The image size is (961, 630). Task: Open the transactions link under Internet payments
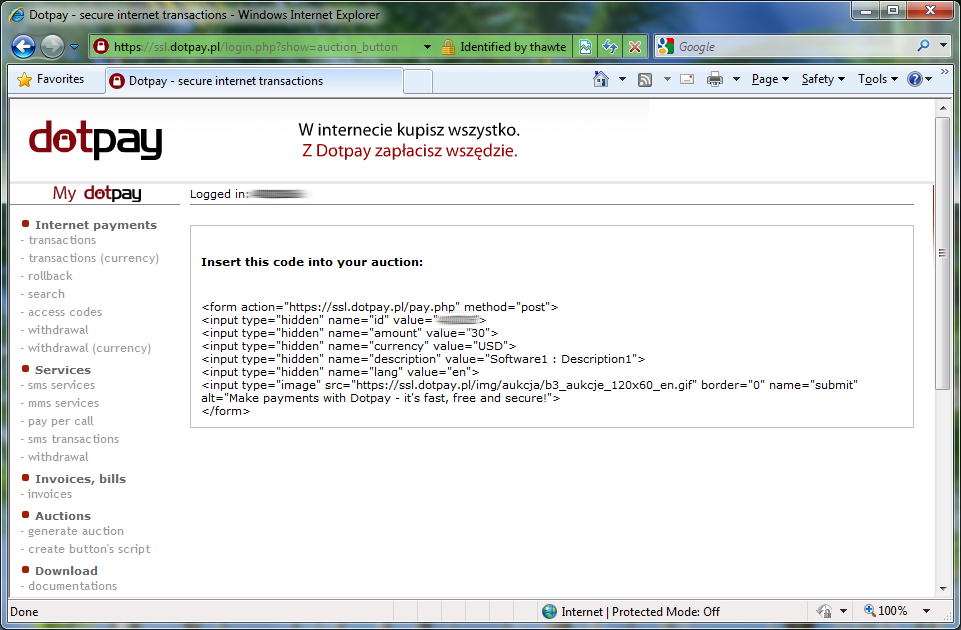tap(62, 240)
